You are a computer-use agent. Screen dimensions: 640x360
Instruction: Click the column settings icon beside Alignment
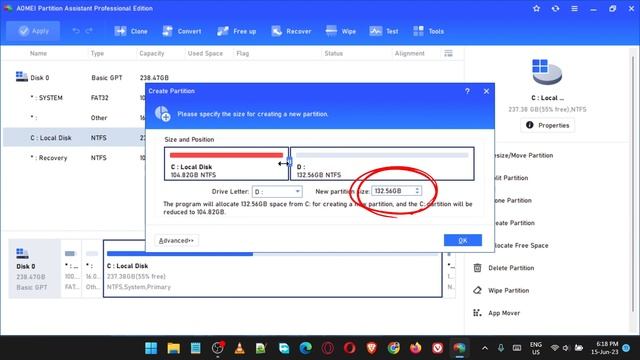pos(449,53)
